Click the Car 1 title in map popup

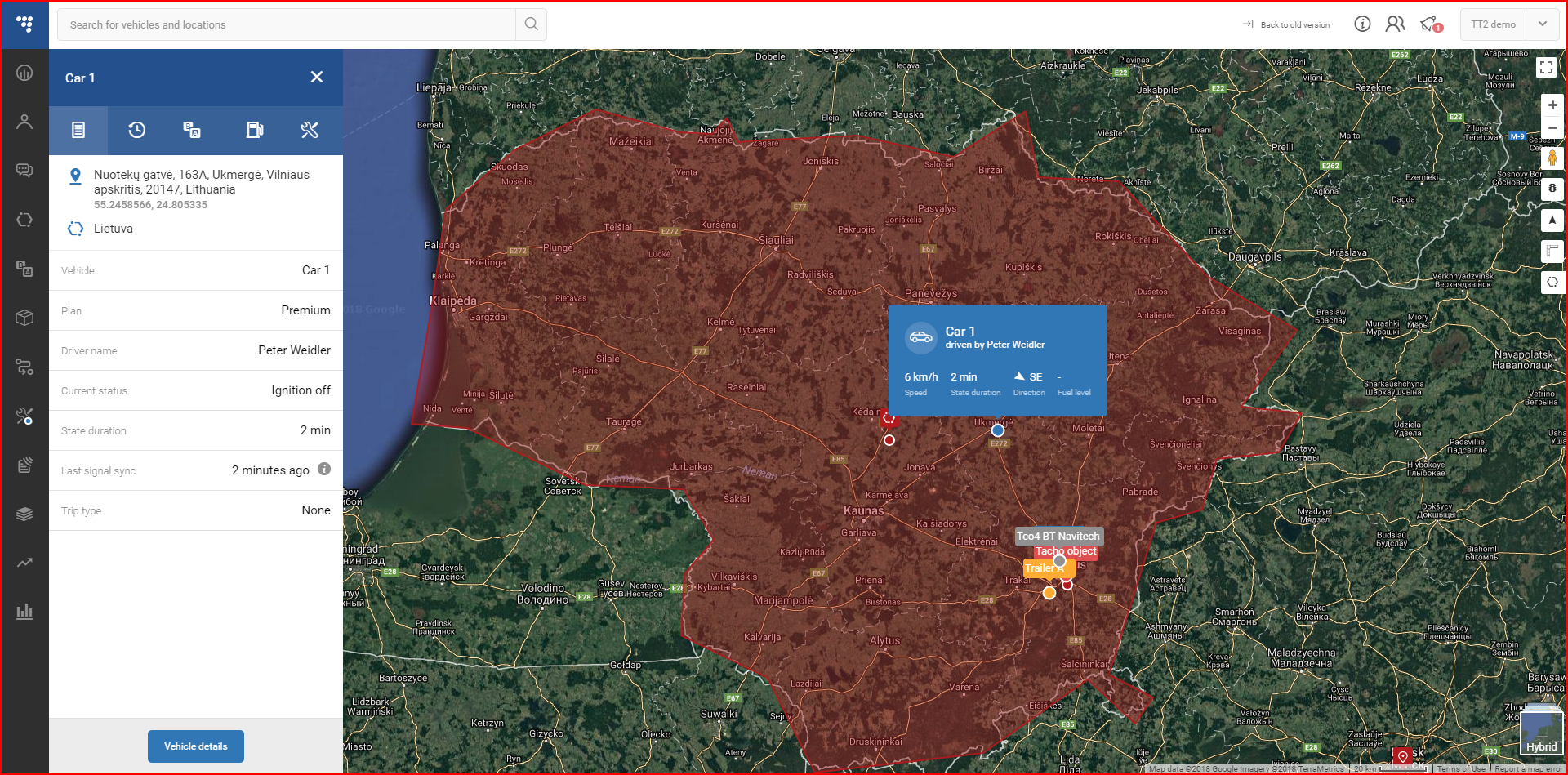click(960, 331)
